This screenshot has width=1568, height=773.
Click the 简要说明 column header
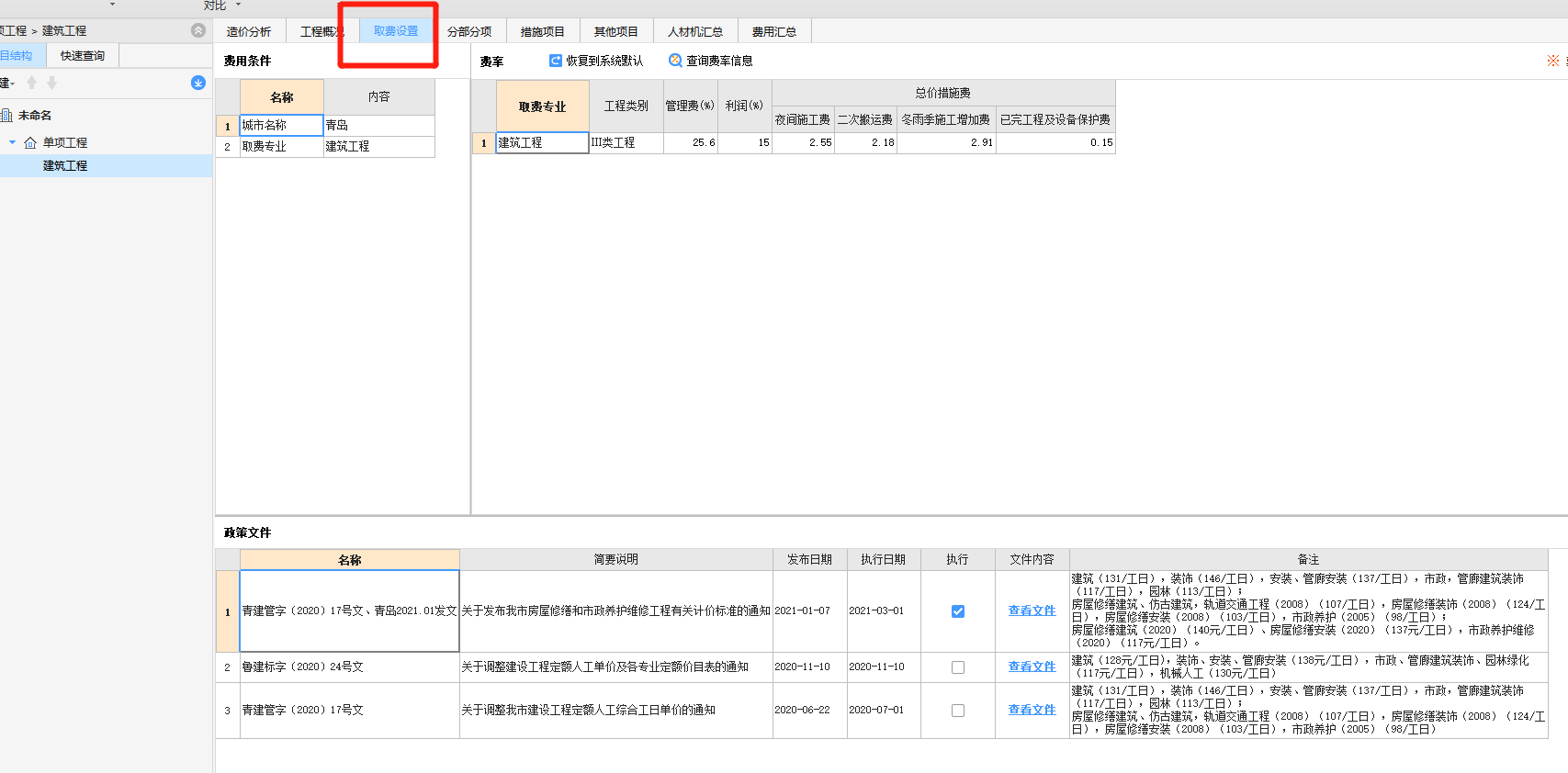click(615, 559)
